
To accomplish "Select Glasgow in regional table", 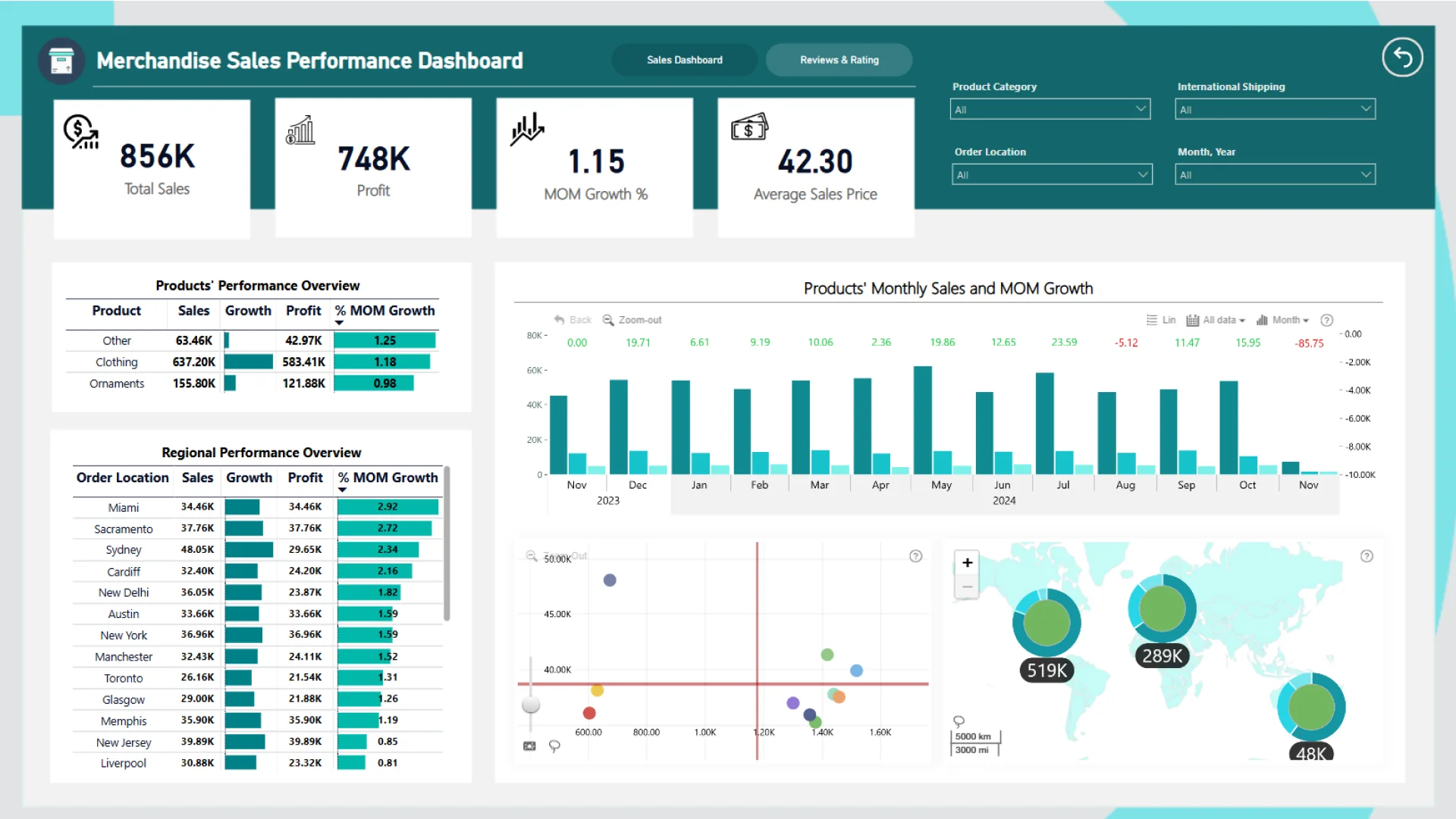I will pyautogui.click(x=258, y=699).
